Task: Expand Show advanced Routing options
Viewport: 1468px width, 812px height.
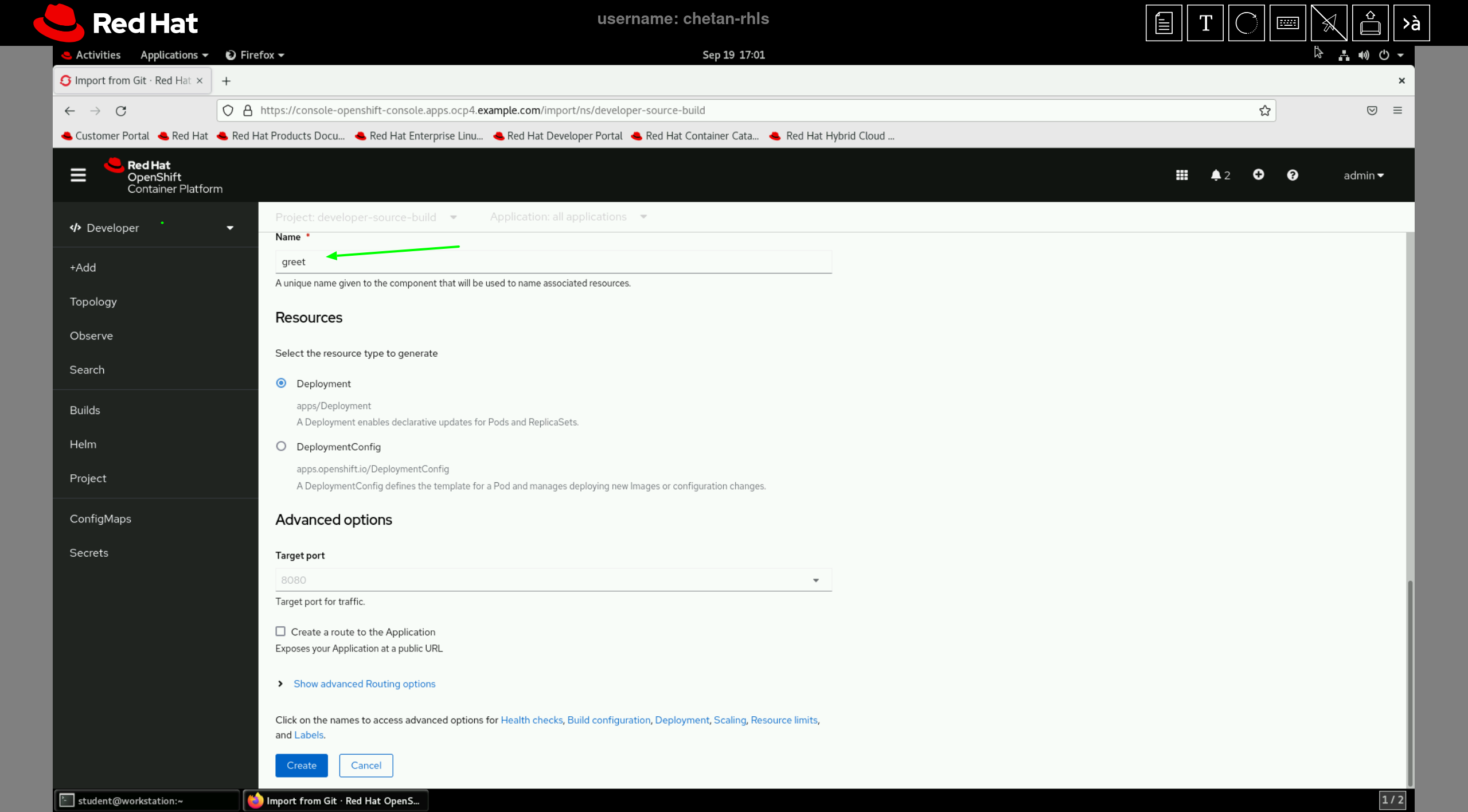Action: (364, 684)
